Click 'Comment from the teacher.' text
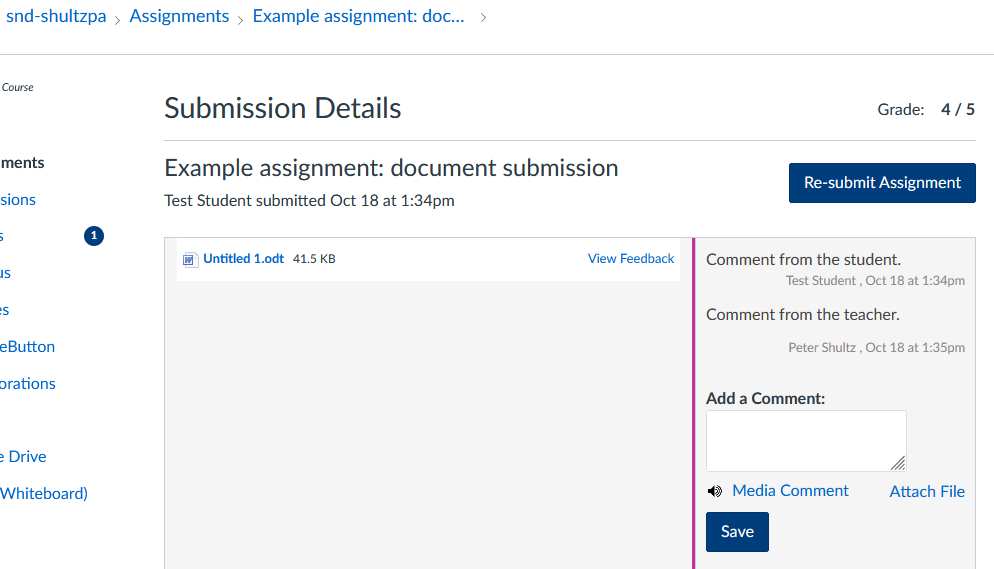The height and width of the screenshot is (569, 994). pyautogui.click(x=803, y=315)
